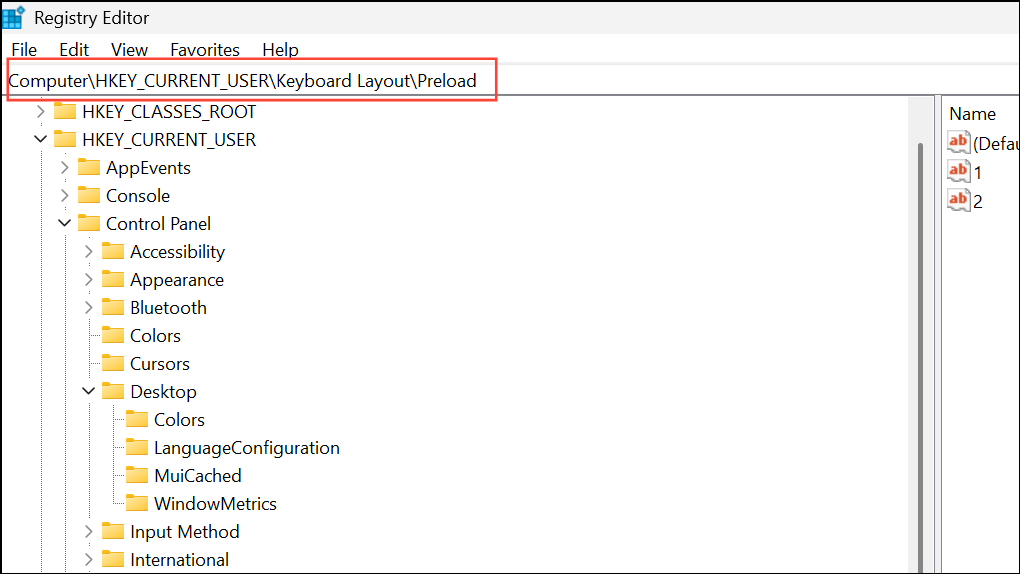Click the Control Panel folder icon

[x=88, y=223]
